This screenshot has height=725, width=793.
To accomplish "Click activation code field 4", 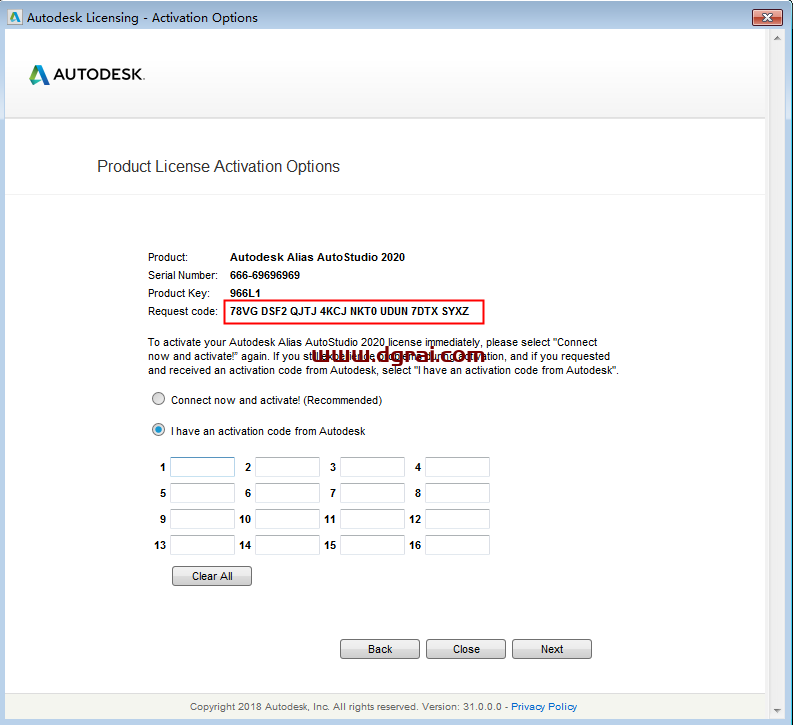I will coord(457,467).
